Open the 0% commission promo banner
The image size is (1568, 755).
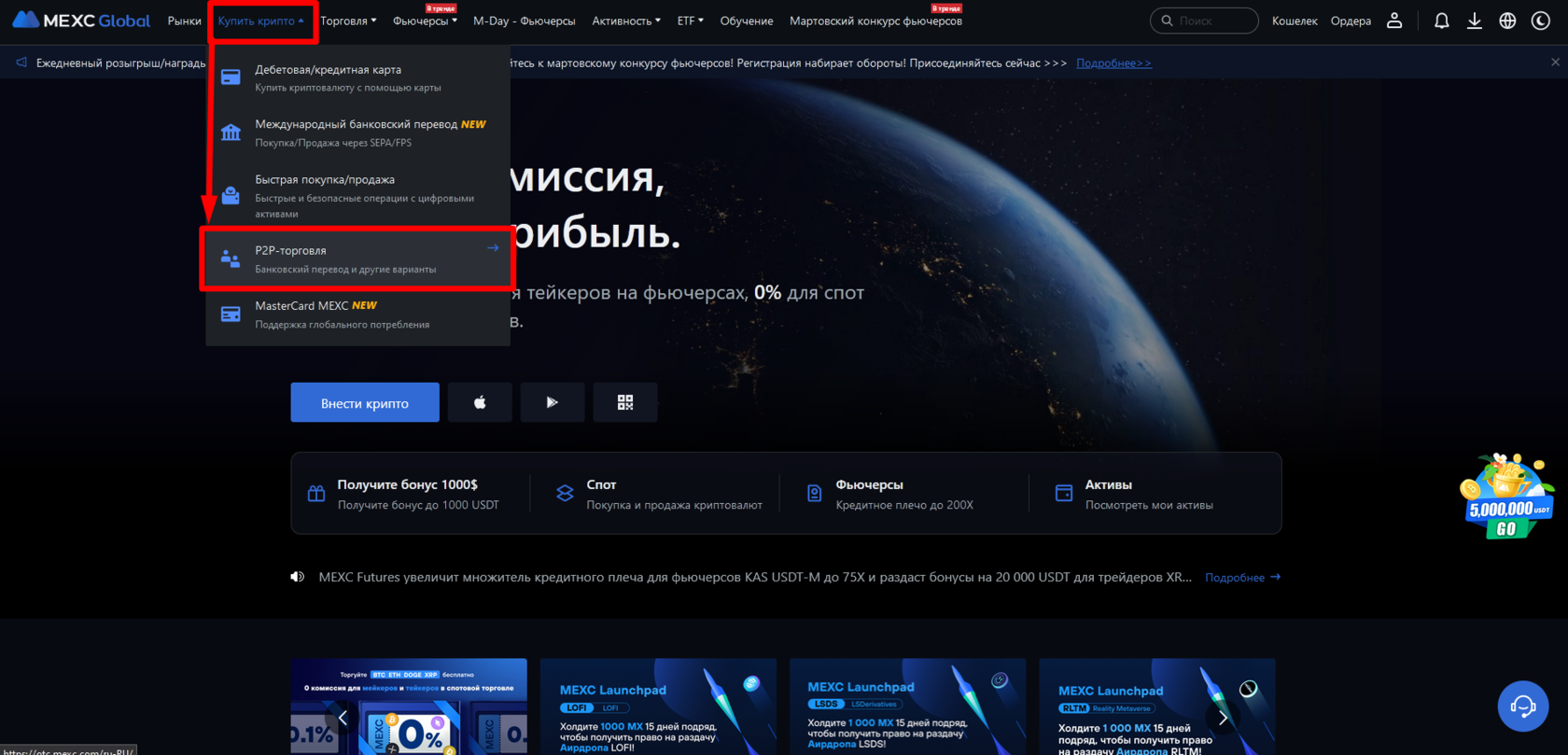click(x=409, y=706)
